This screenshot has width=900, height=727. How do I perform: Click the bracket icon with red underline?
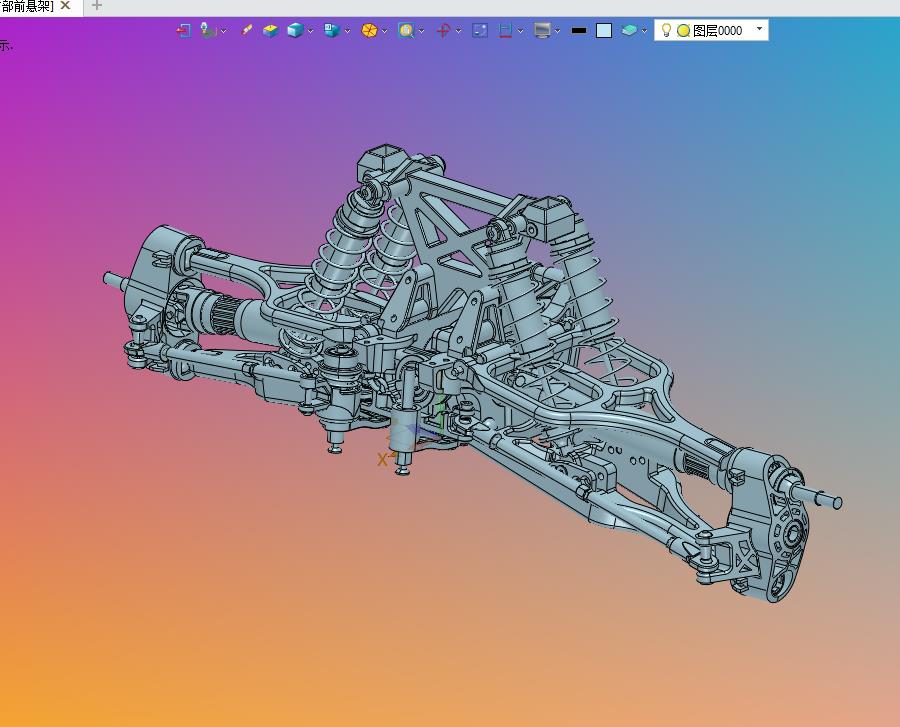(505, 30)
